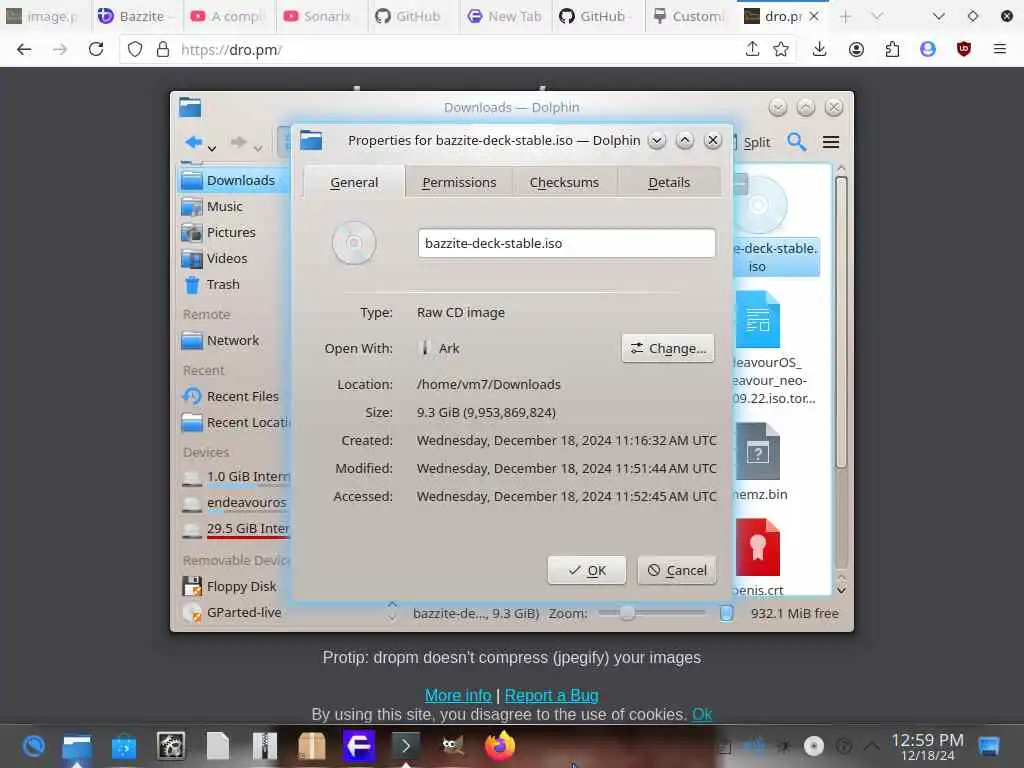Open the Downloads folder in sidebar
The width and height of the screenshot is (1024, 768).
click(x=234, y=180)
